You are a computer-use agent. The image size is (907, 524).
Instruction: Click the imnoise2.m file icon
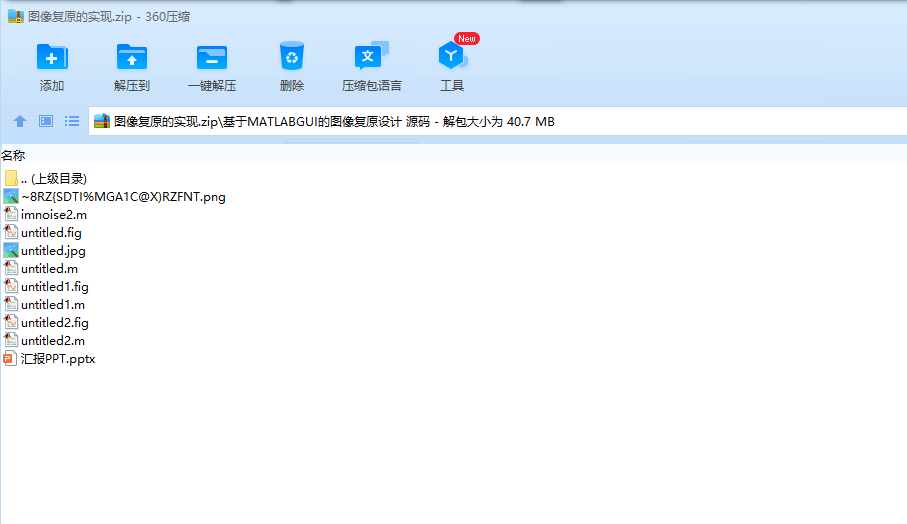tap(10, 214)
